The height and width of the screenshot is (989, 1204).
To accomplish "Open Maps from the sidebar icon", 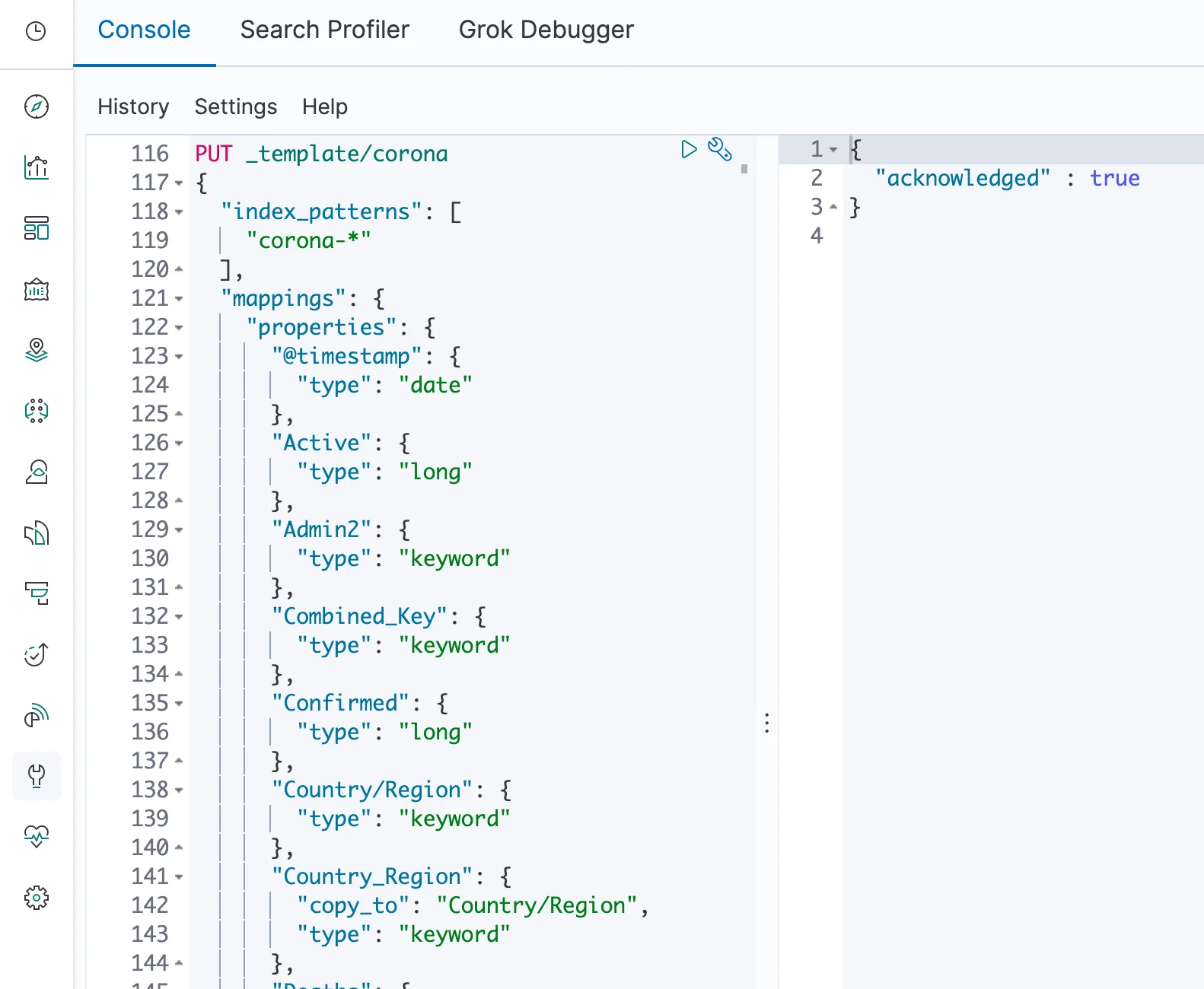I will click(37, 350).
